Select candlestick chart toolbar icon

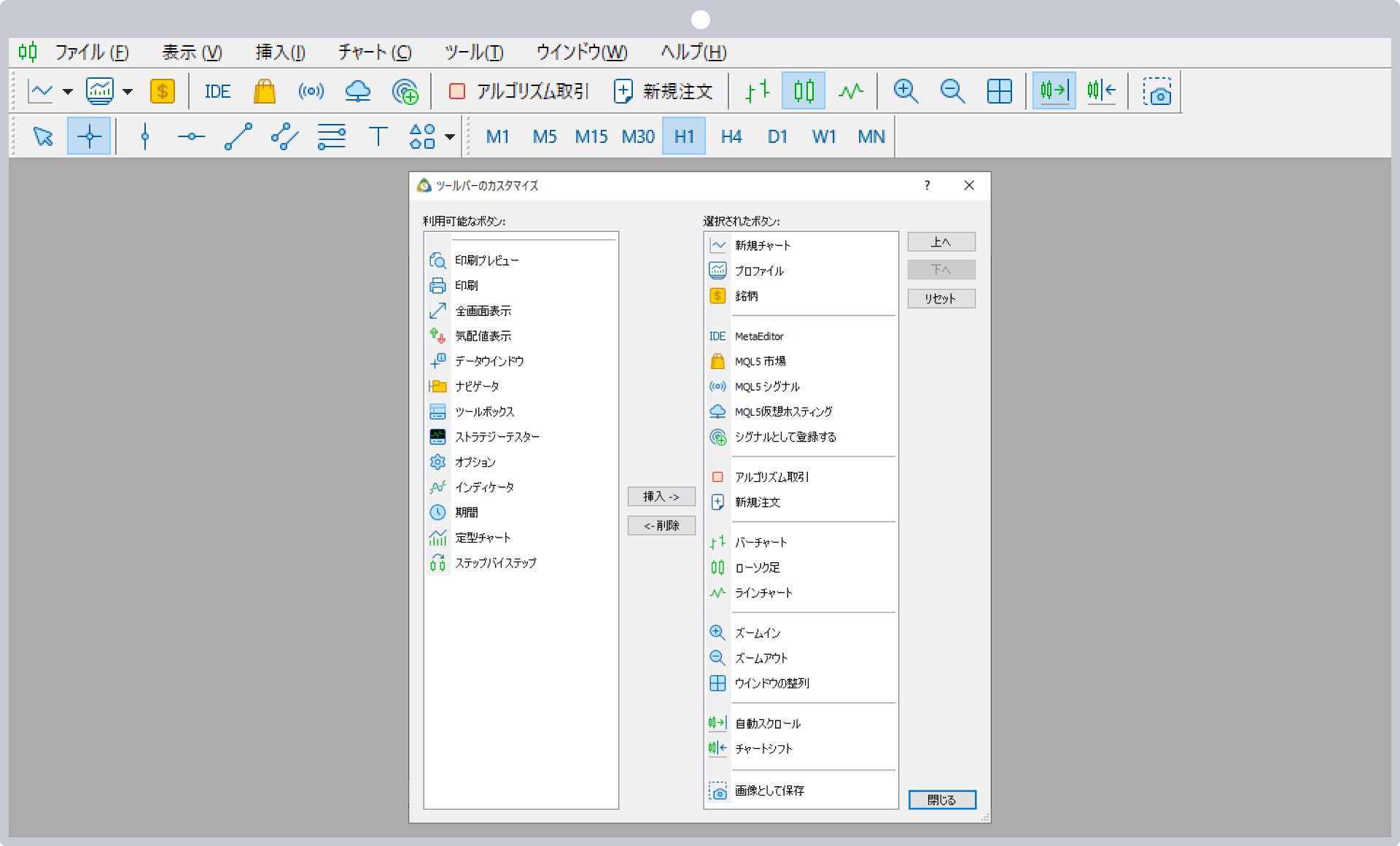point(804,91)
